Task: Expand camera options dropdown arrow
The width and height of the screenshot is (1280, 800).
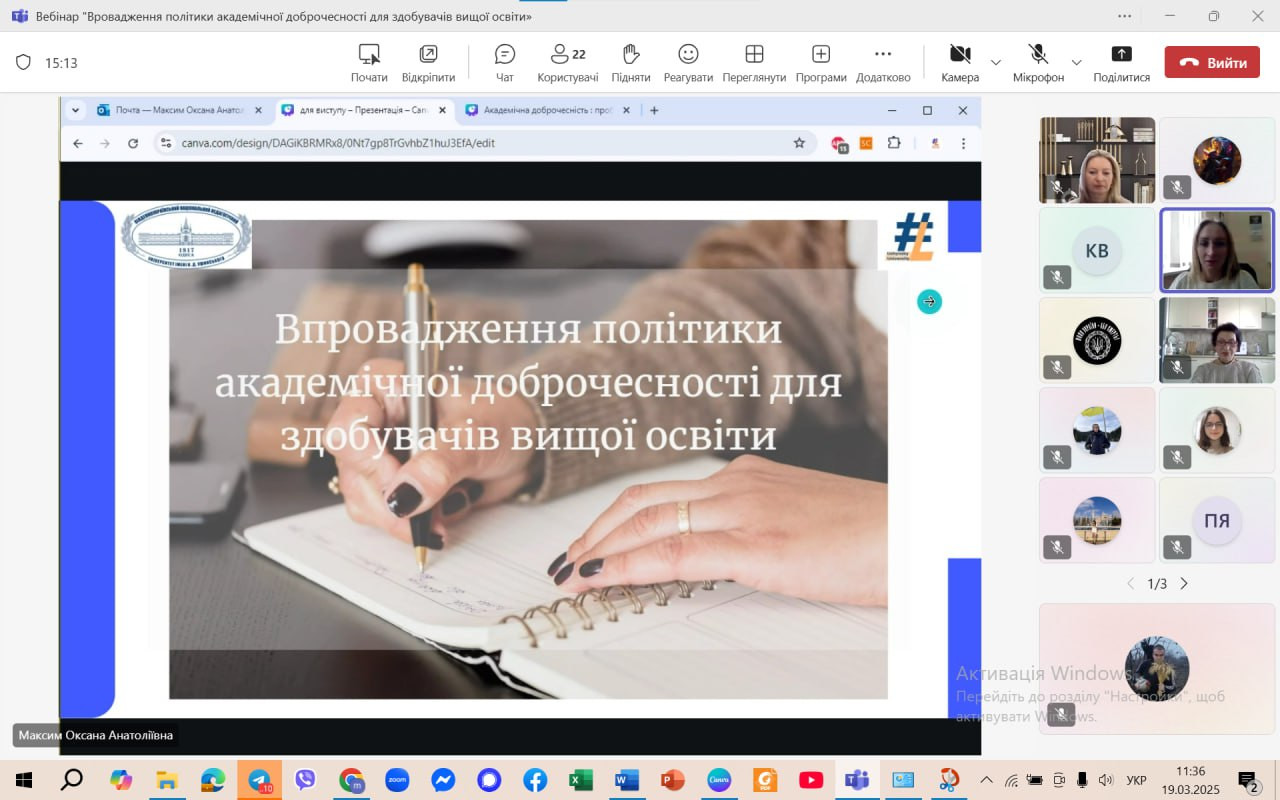Action: [996, 62]
